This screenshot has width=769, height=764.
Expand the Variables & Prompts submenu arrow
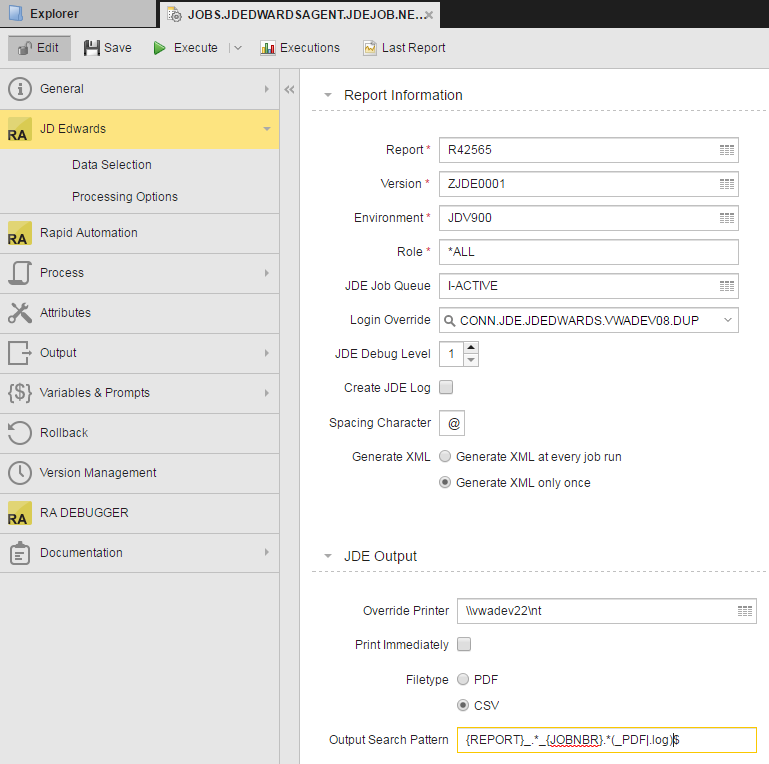click(x=267, y=393)
